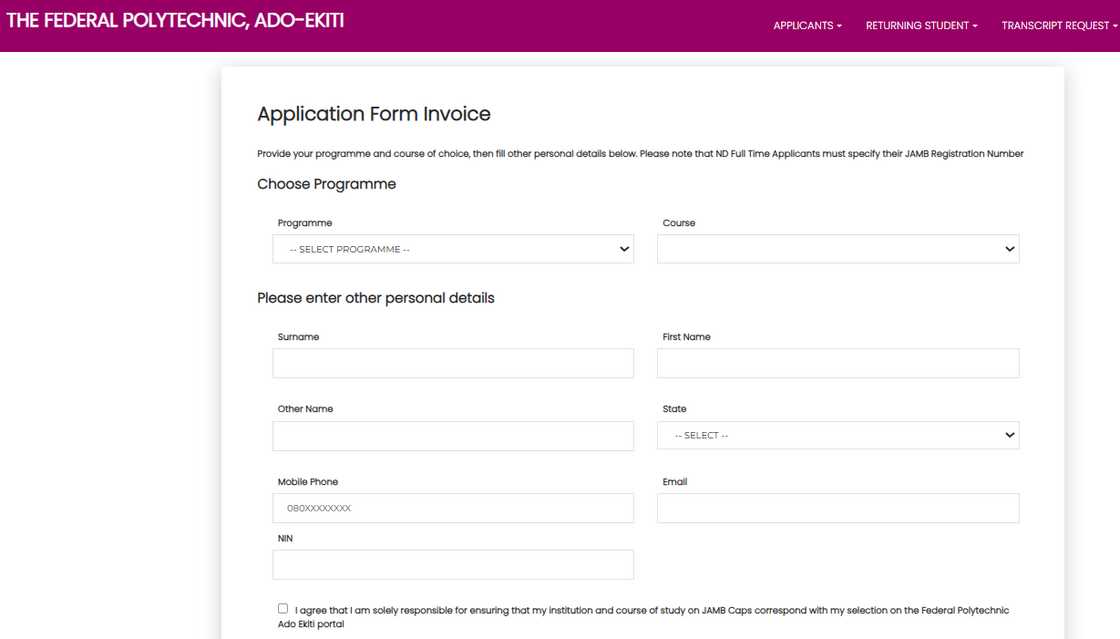Click the Application Form Invoice heading
This screenshot has width=1120, height=639.
373,114
